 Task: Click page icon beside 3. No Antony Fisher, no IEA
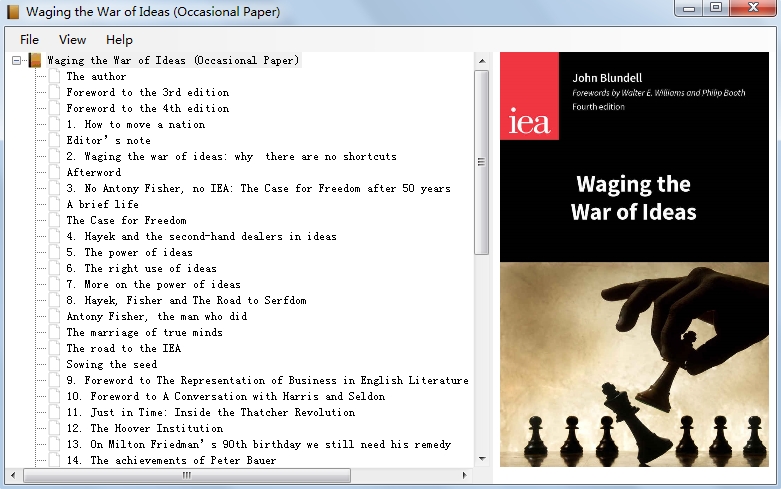(x=55, y=188)
